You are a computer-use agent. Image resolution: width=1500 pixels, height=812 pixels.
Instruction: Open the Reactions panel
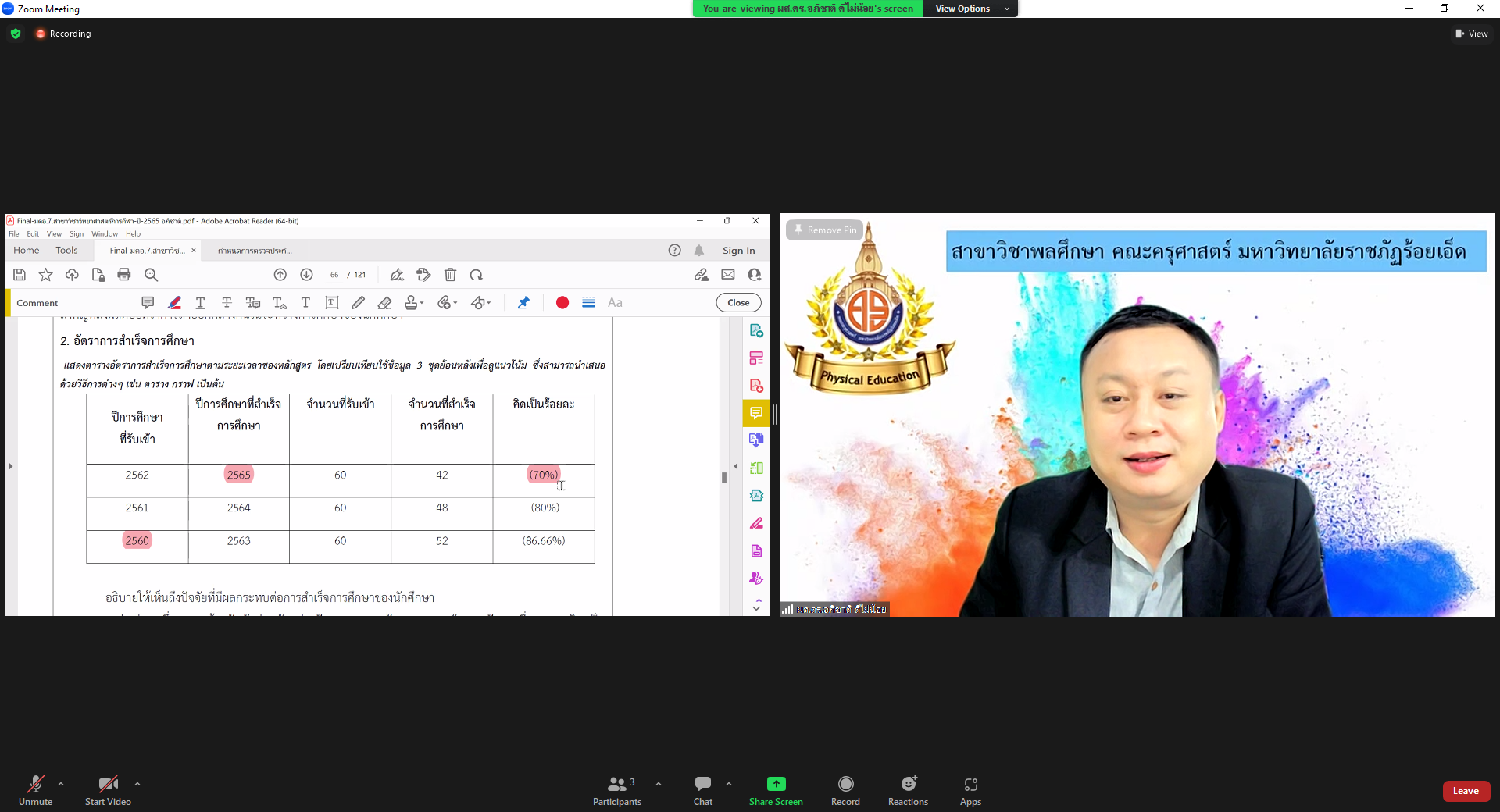(908, 790)
